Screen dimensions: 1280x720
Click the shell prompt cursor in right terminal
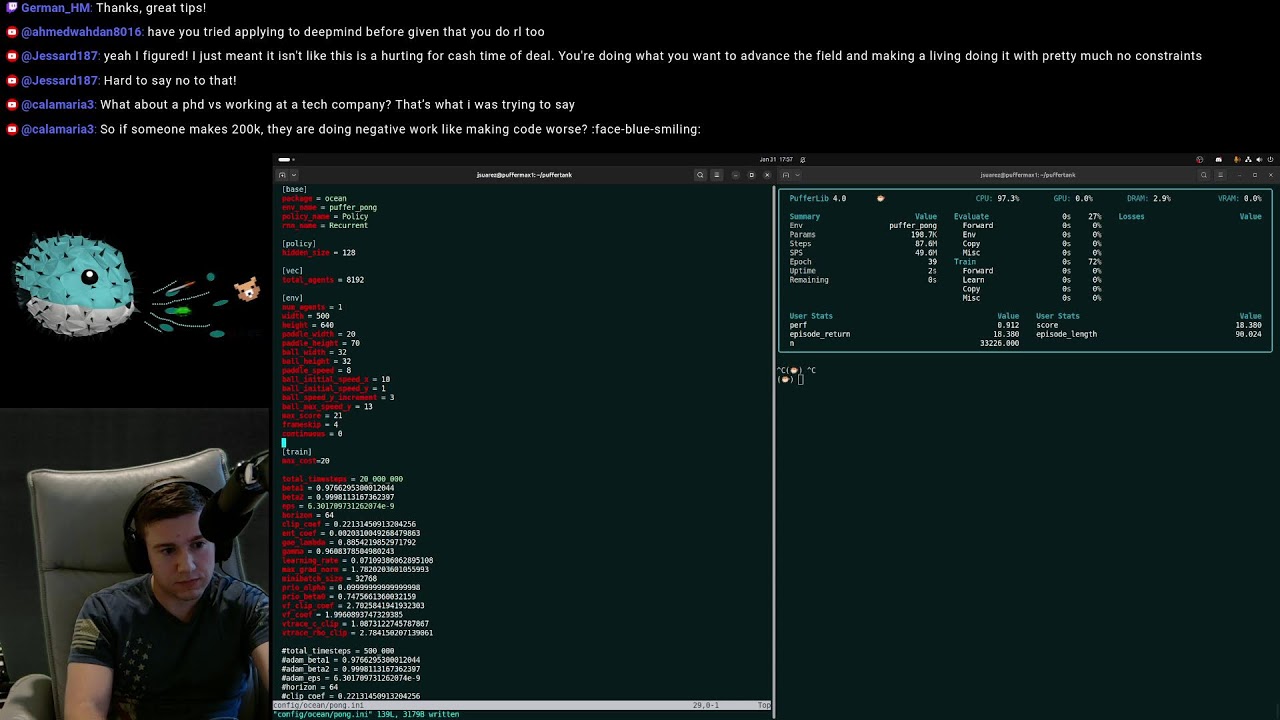(x=800, y=379)
